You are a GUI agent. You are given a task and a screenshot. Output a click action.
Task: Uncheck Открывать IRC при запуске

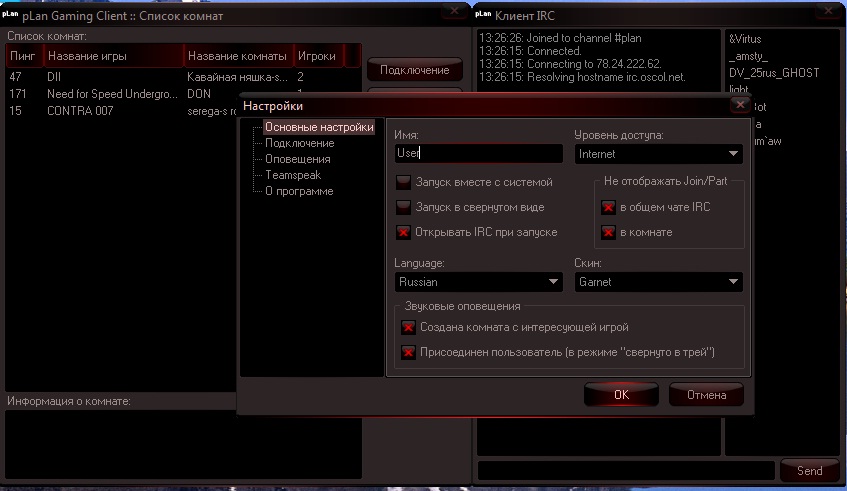(404, 232)
